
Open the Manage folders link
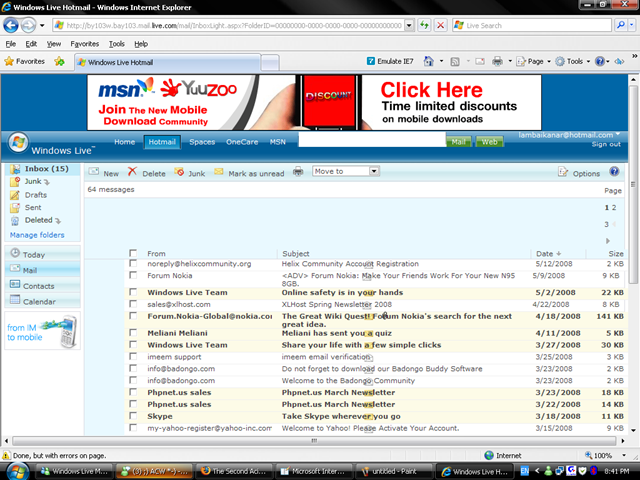point(37,235)
